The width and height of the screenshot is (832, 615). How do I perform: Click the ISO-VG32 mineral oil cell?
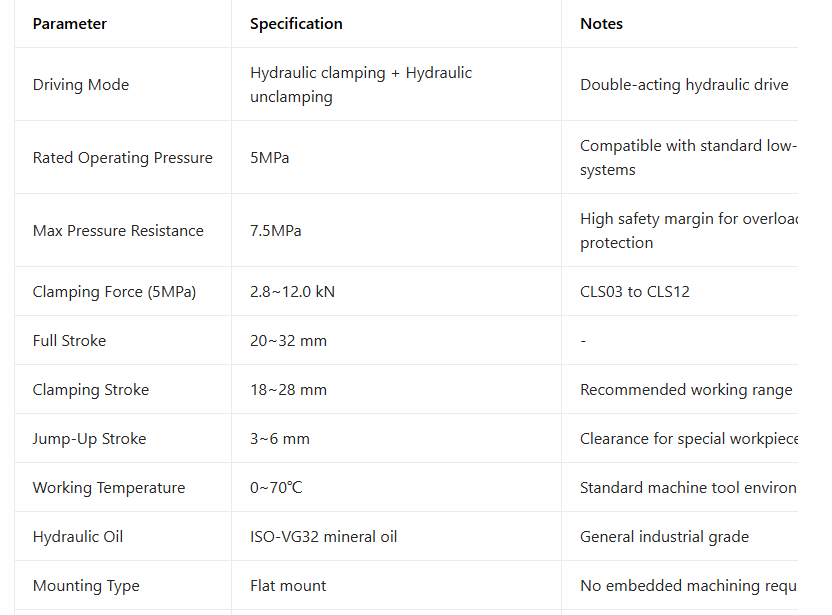pos(323,537)
